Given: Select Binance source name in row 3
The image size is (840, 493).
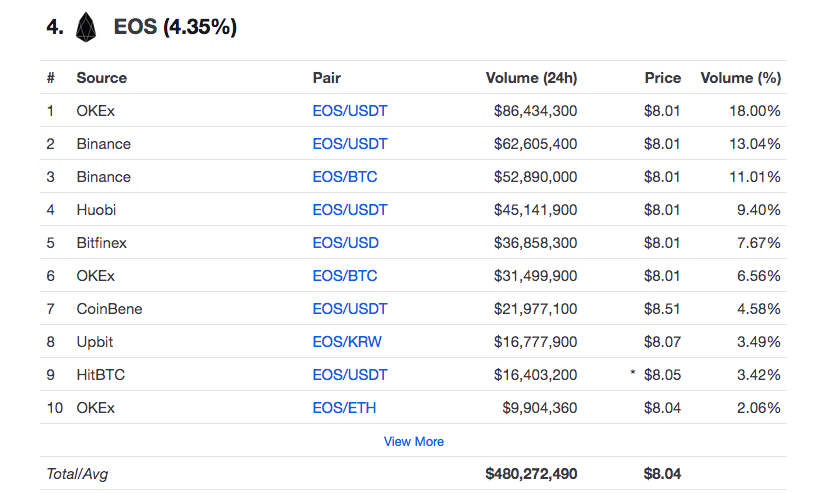Looking at the screenshot, I should 104,177.
